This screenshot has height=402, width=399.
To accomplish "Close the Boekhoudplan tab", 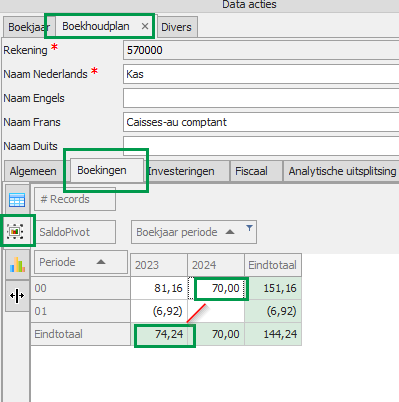I will 145,26.
